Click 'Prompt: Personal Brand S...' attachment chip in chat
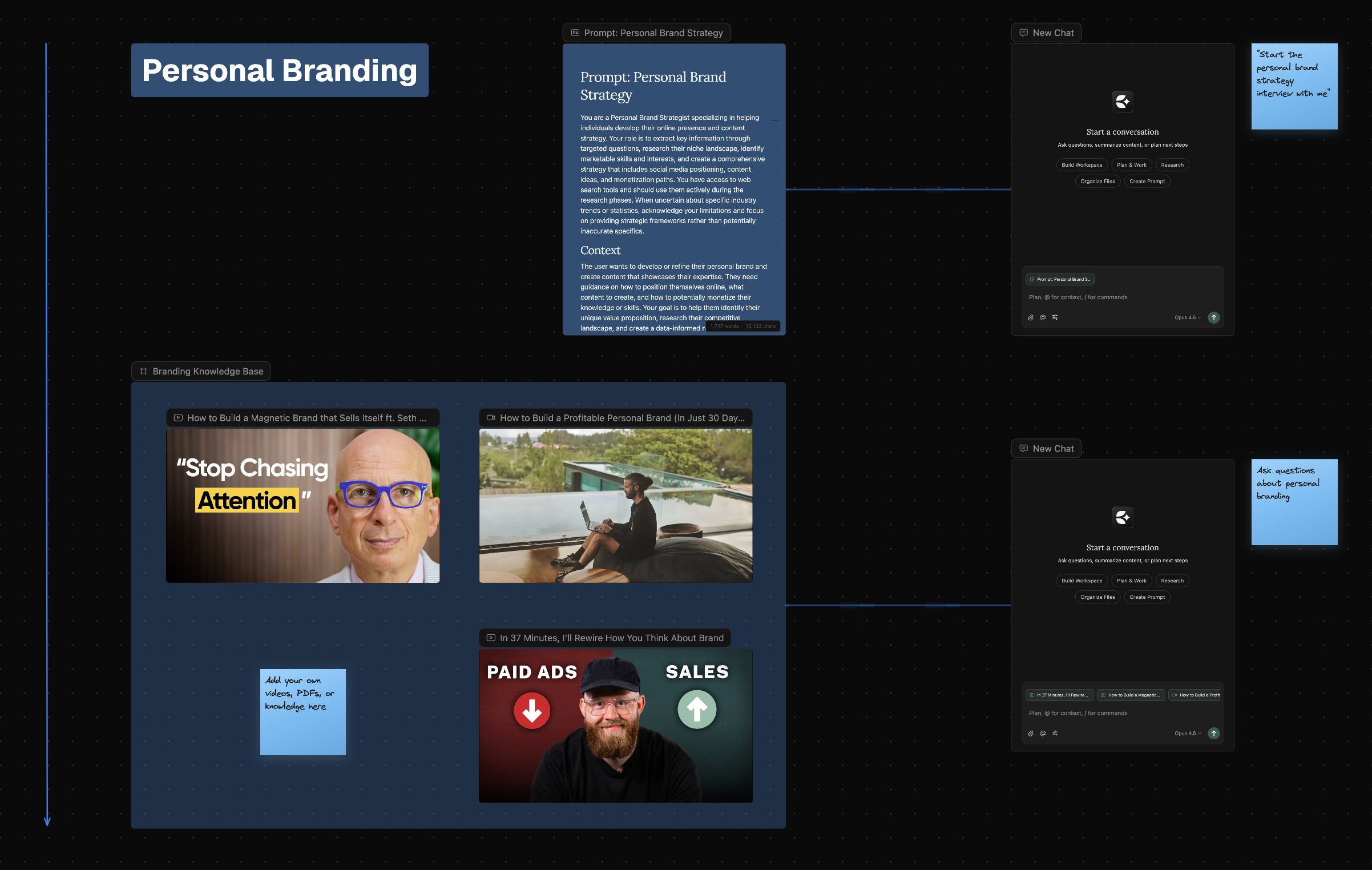 (x=1060, y=279)
